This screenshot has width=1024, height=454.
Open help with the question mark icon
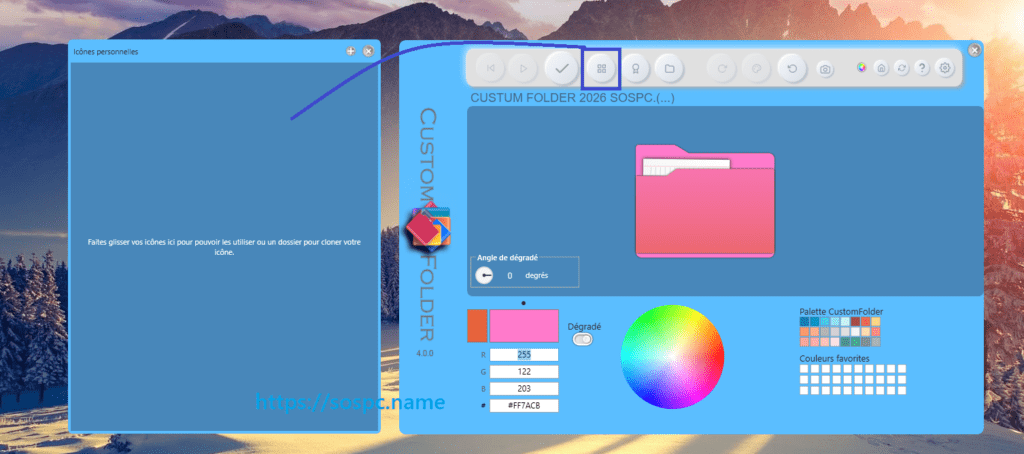tap(922, 68)
